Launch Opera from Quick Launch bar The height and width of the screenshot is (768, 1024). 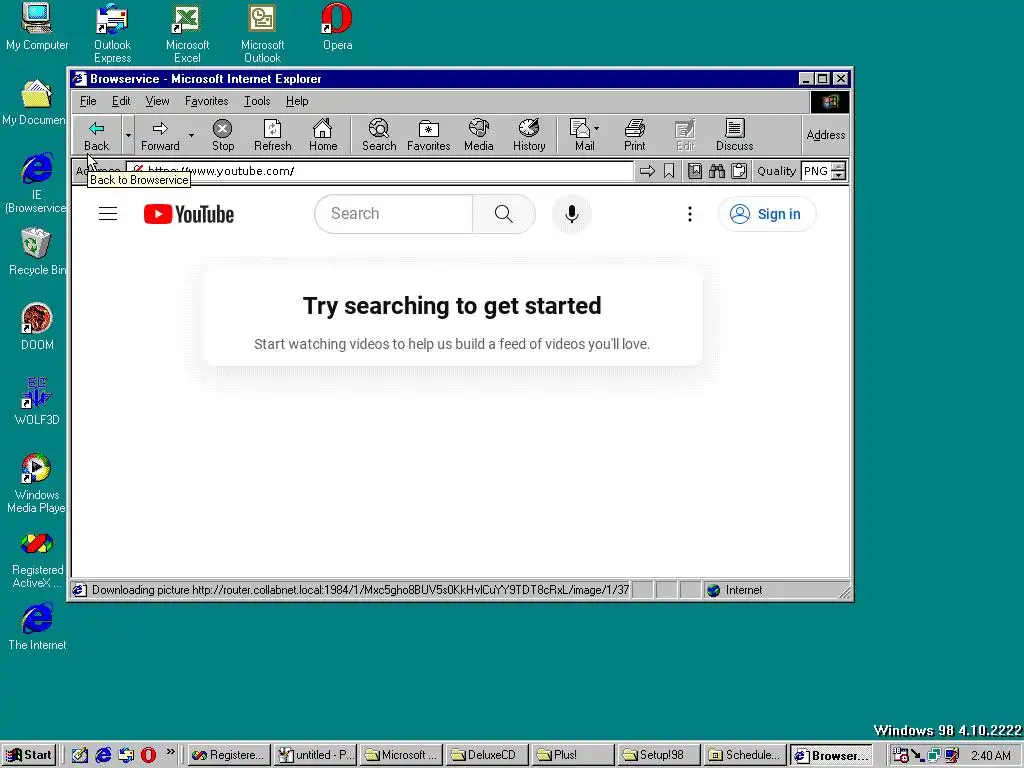(x=148, y=755)
